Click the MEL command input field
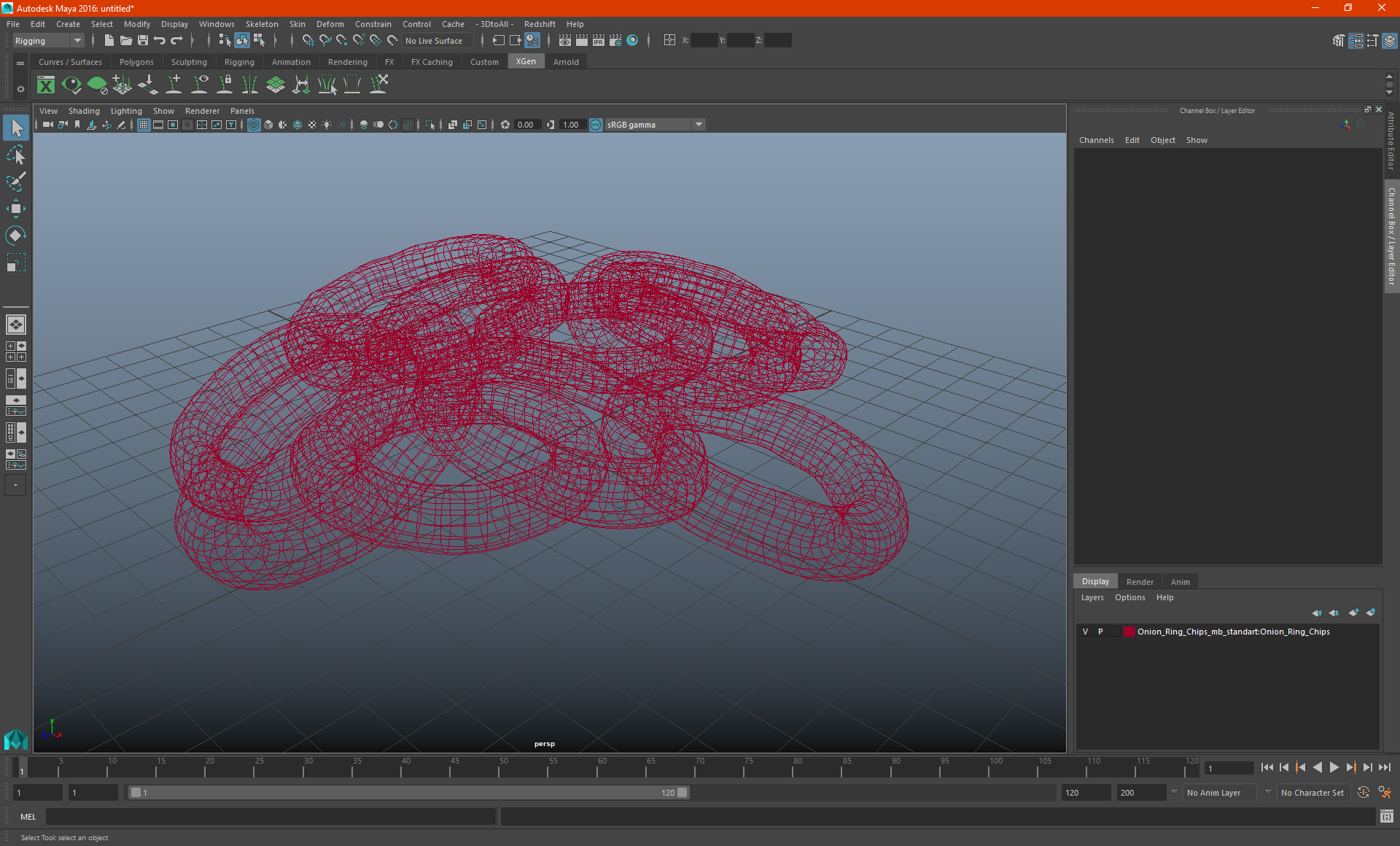 pos(271,817)
